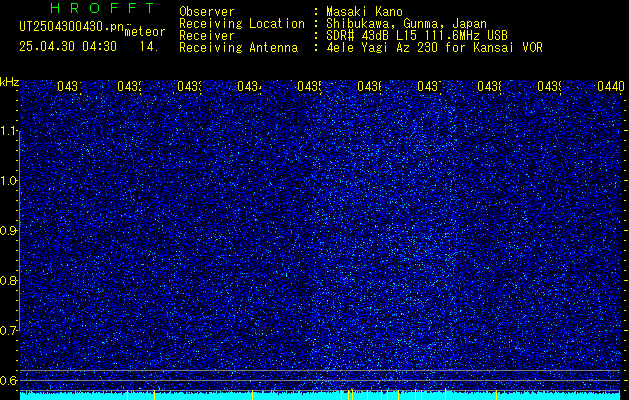Click the 0440 time marker
Viewport: 629px width, 400px height.
pos(611,86)
